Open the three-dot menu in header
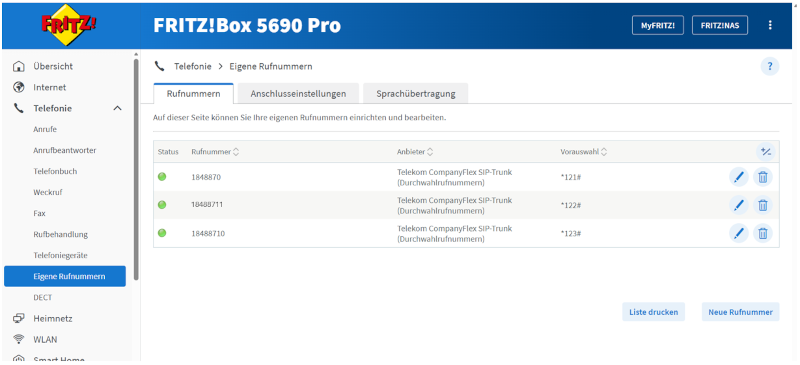The image size is (800, 365). coord(770,25)
